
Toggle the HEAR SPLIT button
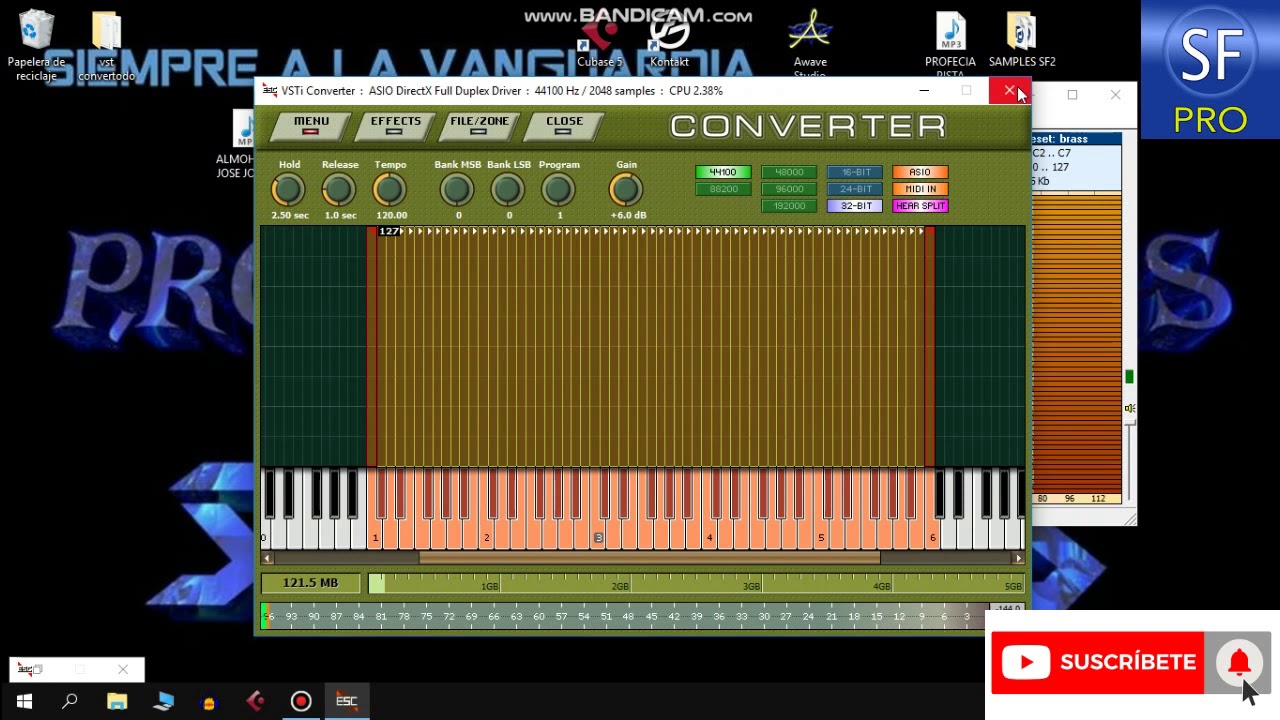click(x=920, y=206)
